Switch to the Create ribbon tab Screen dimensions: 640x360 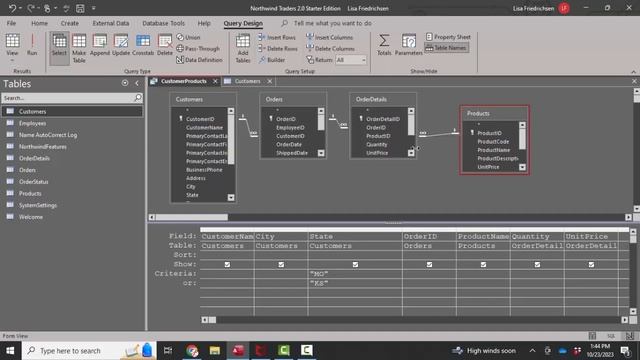[70, 23]
